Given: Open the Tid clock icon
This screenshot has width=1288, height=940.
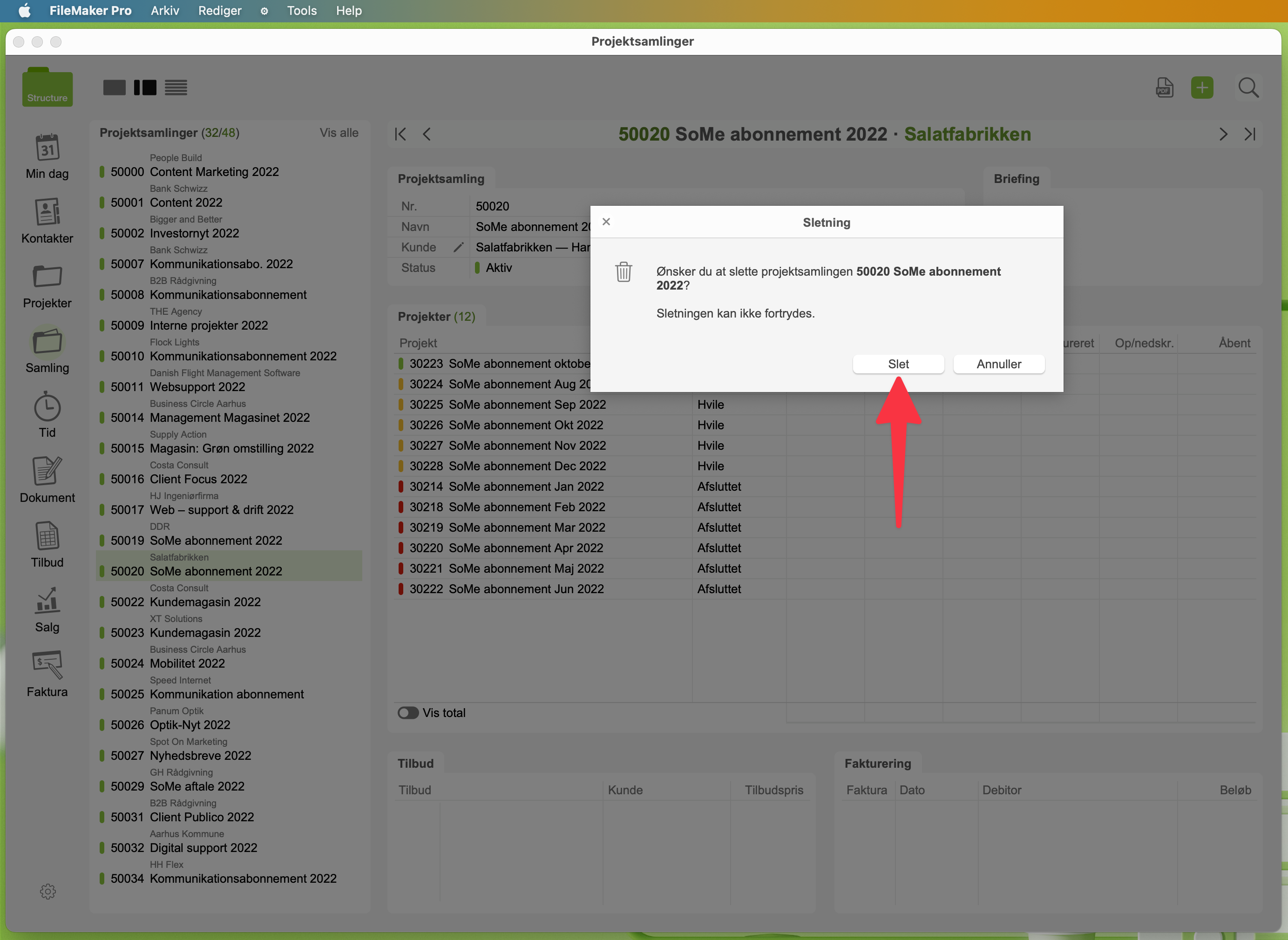Looking at the screenshot, I should [47, 407].
